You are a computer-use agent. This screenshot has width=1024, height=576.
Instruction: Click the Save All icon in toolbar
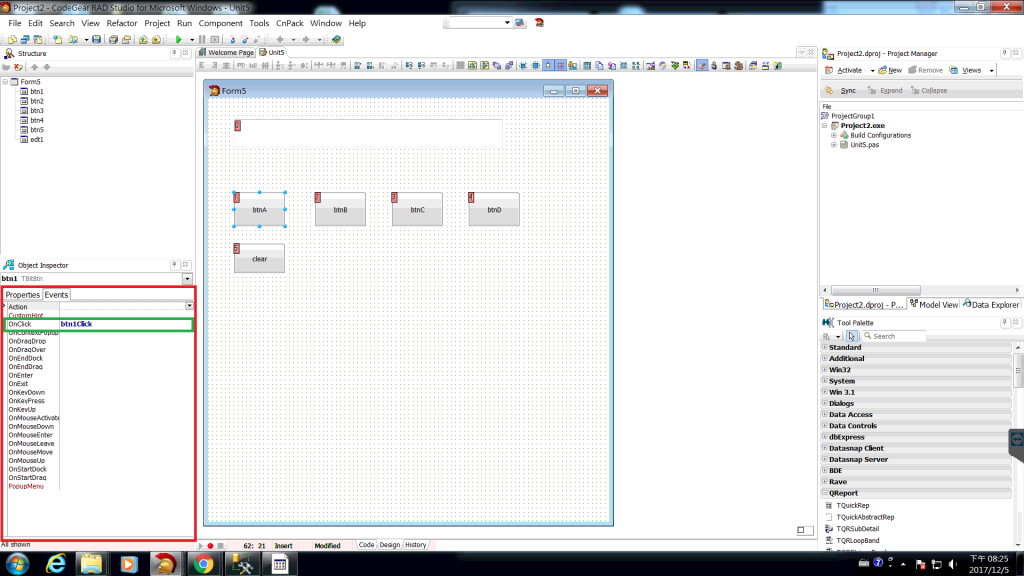click(x=112, y=39)
